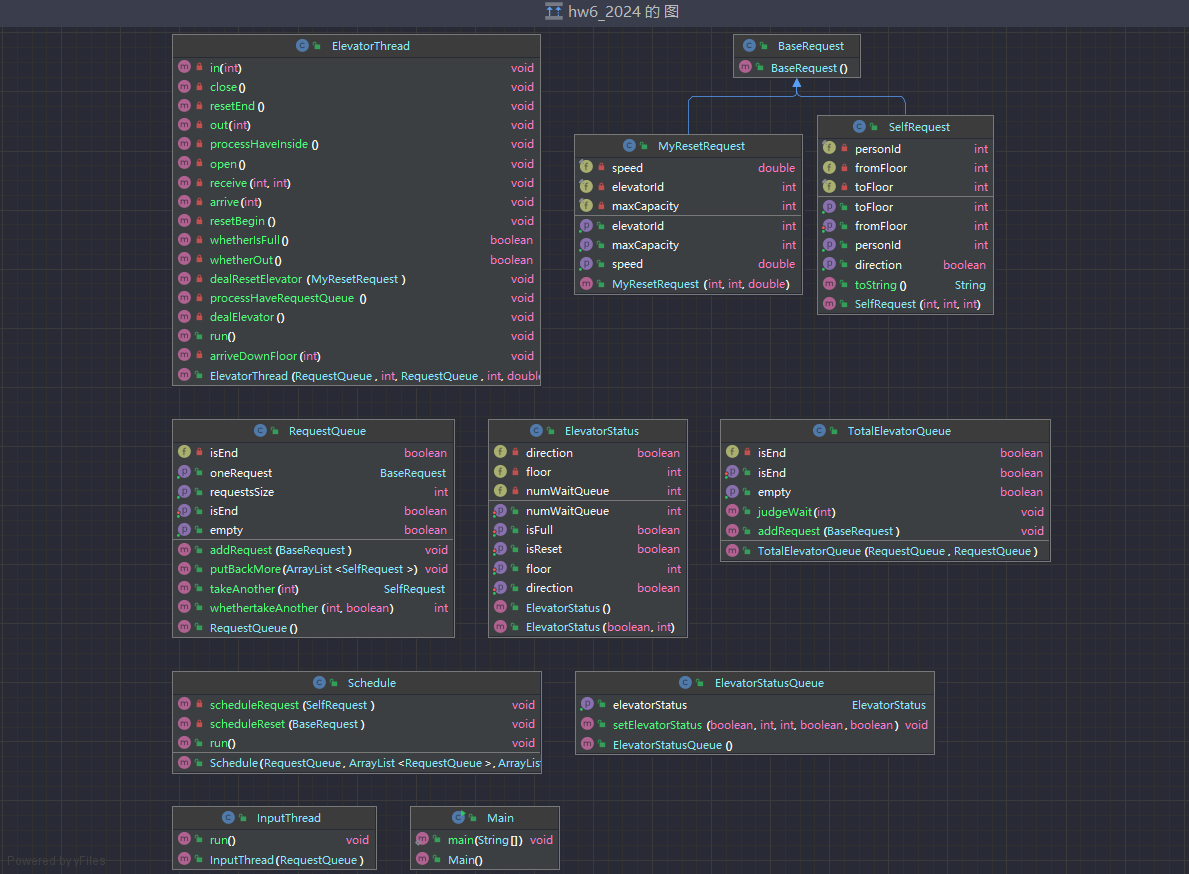Click the inheritance arrow into BaseRequest
The width and height of the screenshot is (1189, 874).
[x=796, y=84]
